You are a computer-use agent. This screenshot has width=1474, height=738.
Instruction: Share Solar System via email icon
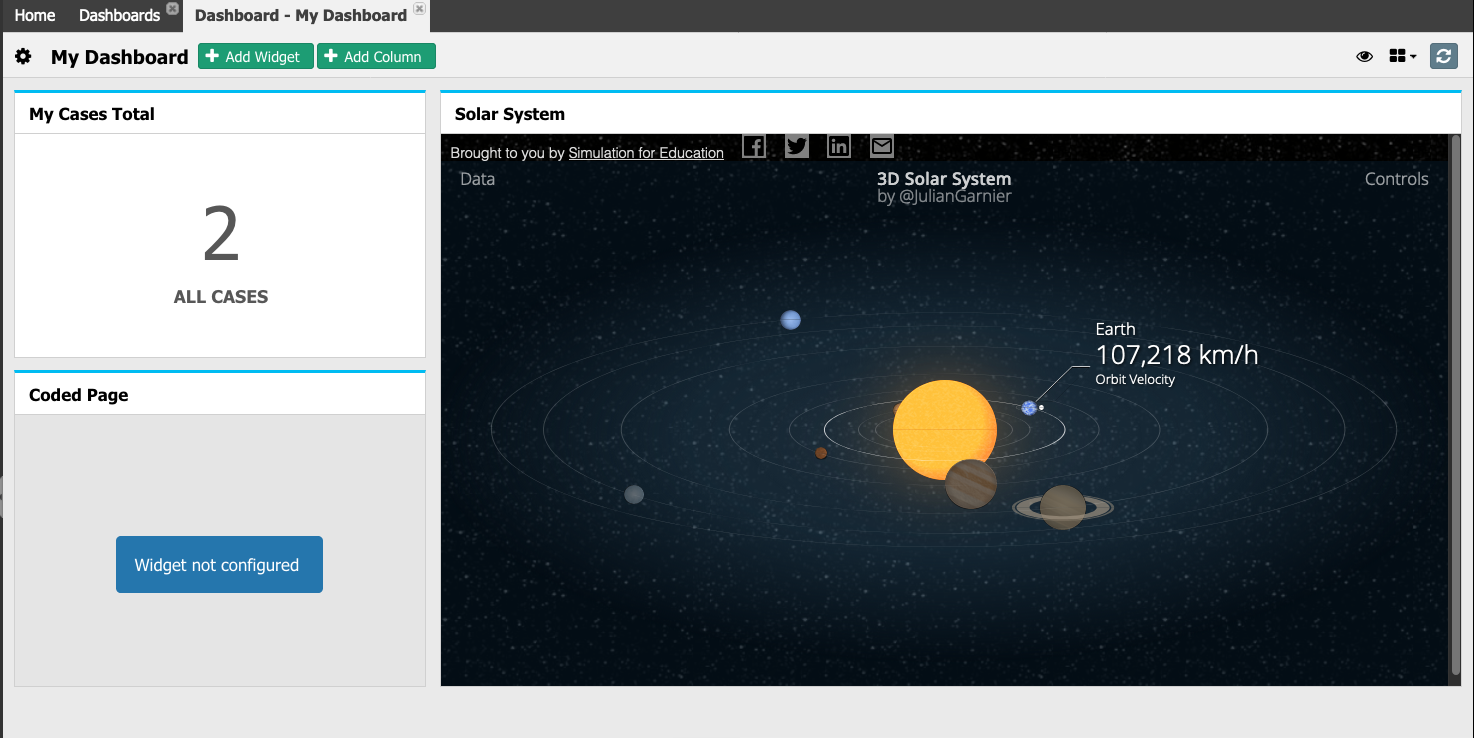(881, 147)
